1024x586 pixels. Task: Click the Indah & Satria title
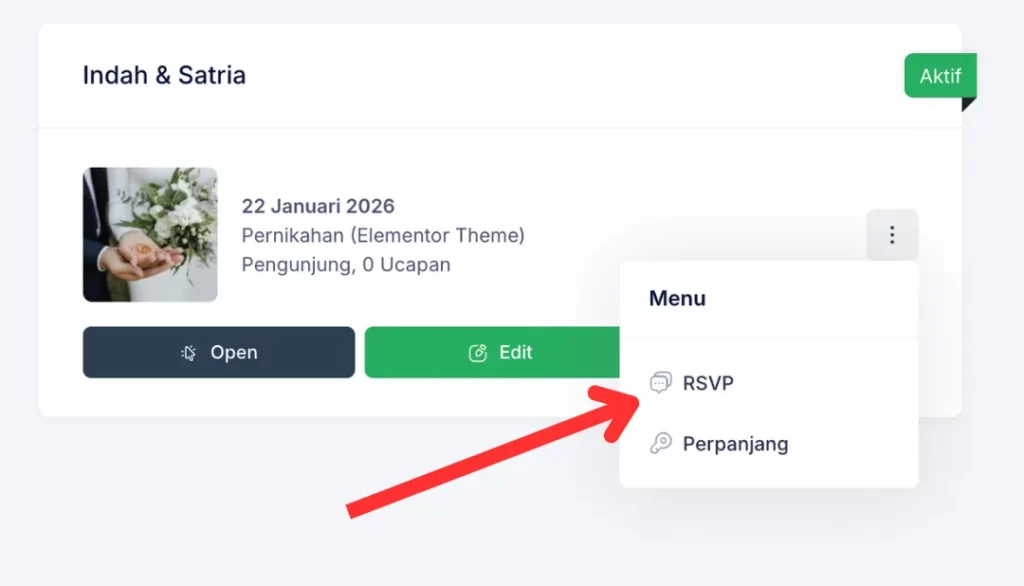pos(164,75)
